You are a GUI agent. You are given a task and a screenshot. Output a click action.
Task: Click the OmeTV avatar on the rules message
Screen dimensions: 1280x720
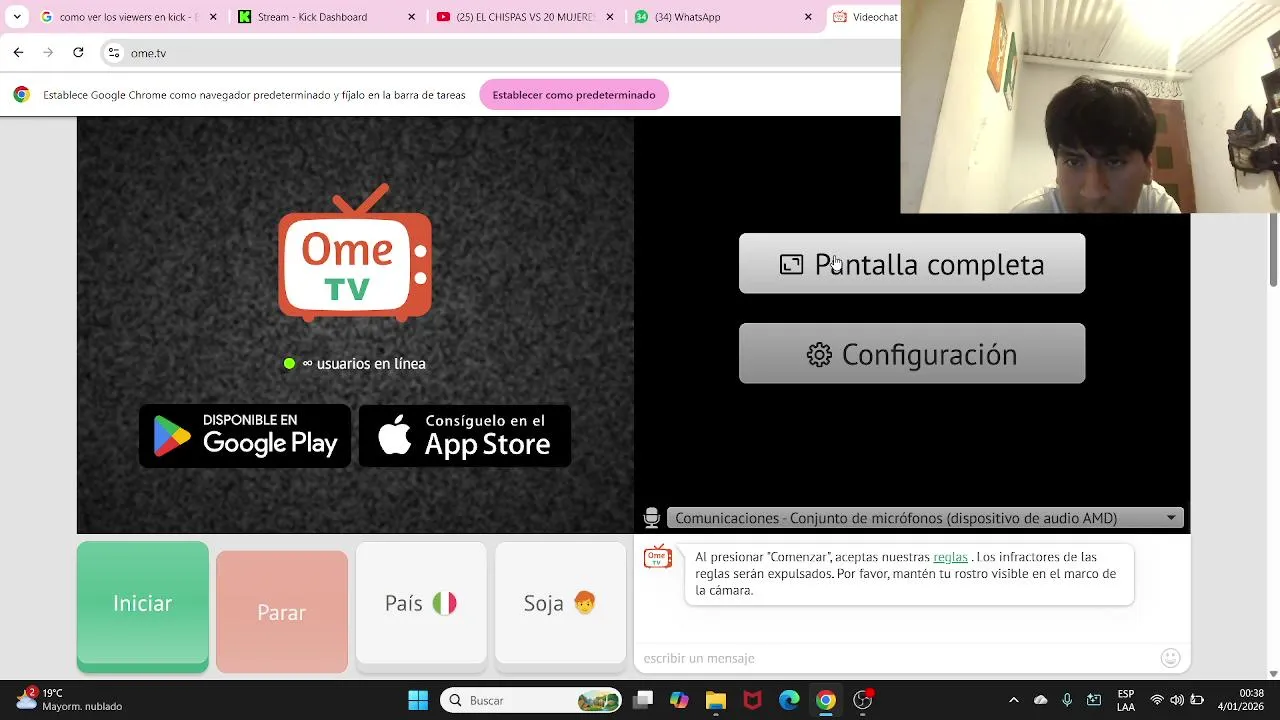point(657,558)
